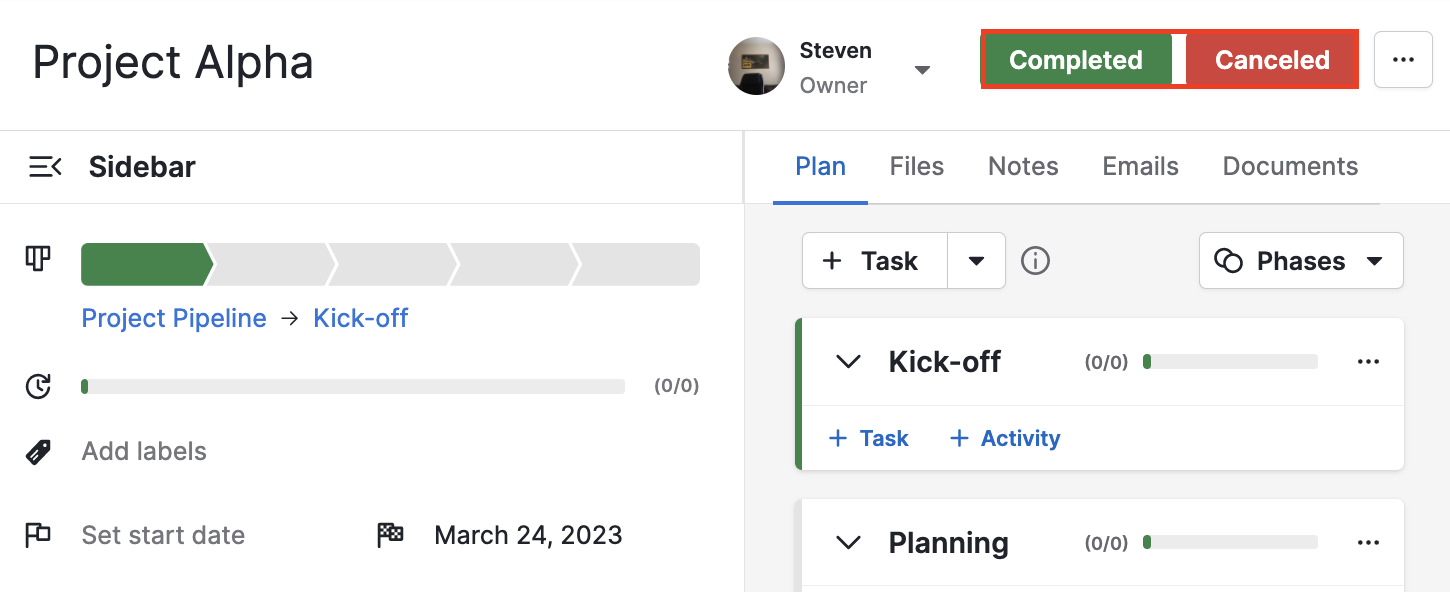Click the end date checkered flag icon
This screenshot has height=592, width=1450.
(390, 534)
